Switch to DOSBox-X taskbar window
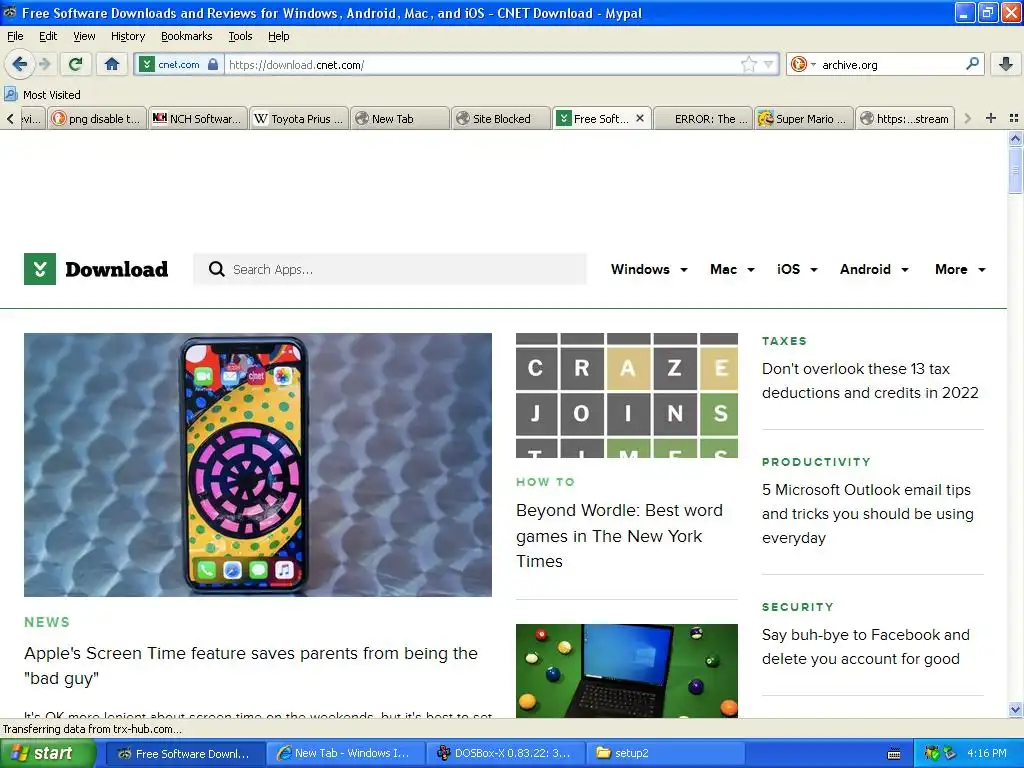The width and height of the screenshot is (1024, 768). (506, 753)
